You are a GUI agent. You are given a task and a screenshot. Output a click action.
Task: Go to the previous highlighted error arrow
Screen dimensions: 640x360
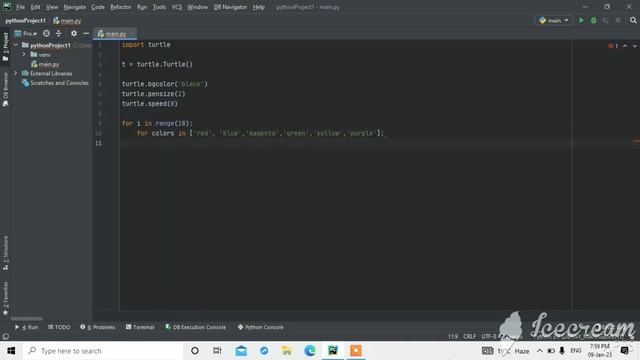[625, 46]
